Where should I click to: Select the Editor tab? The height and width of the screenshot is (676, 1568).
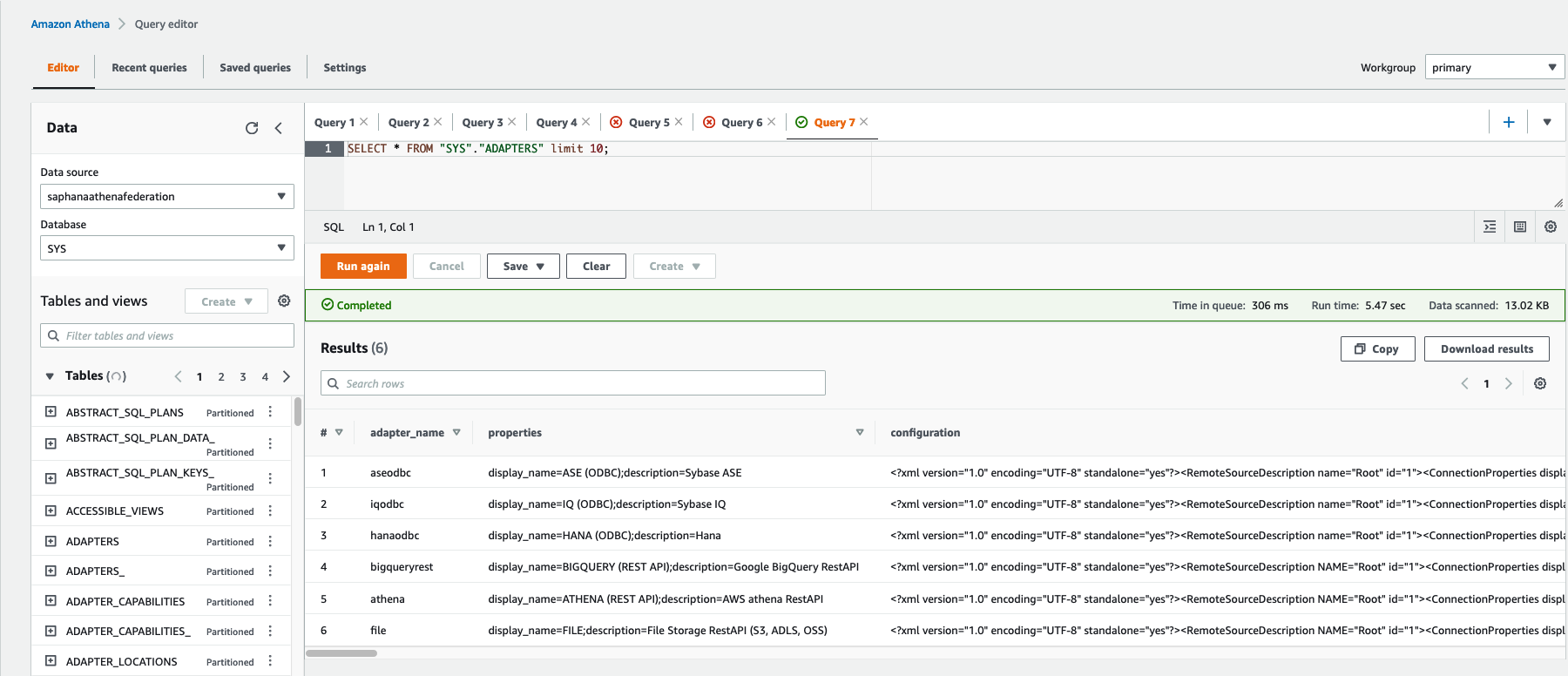[64, 68]
